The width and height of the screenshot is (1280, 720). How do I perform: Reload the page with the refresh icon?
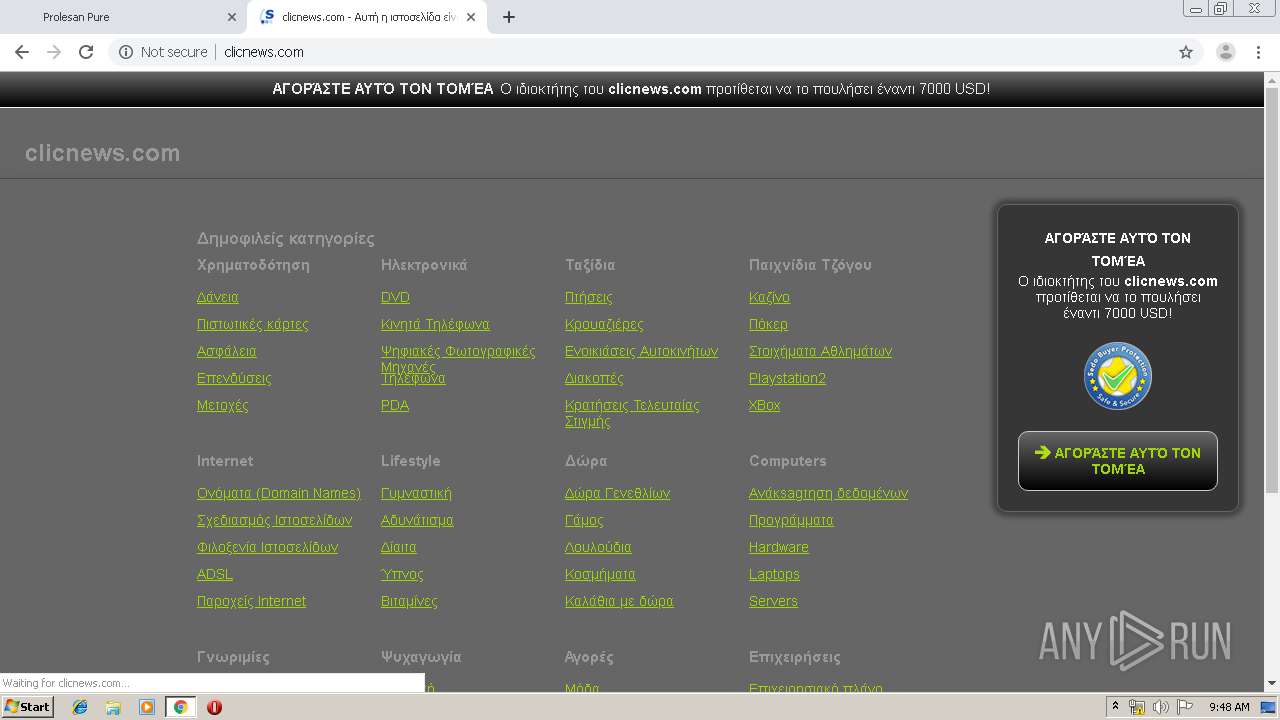click(86, 52)
